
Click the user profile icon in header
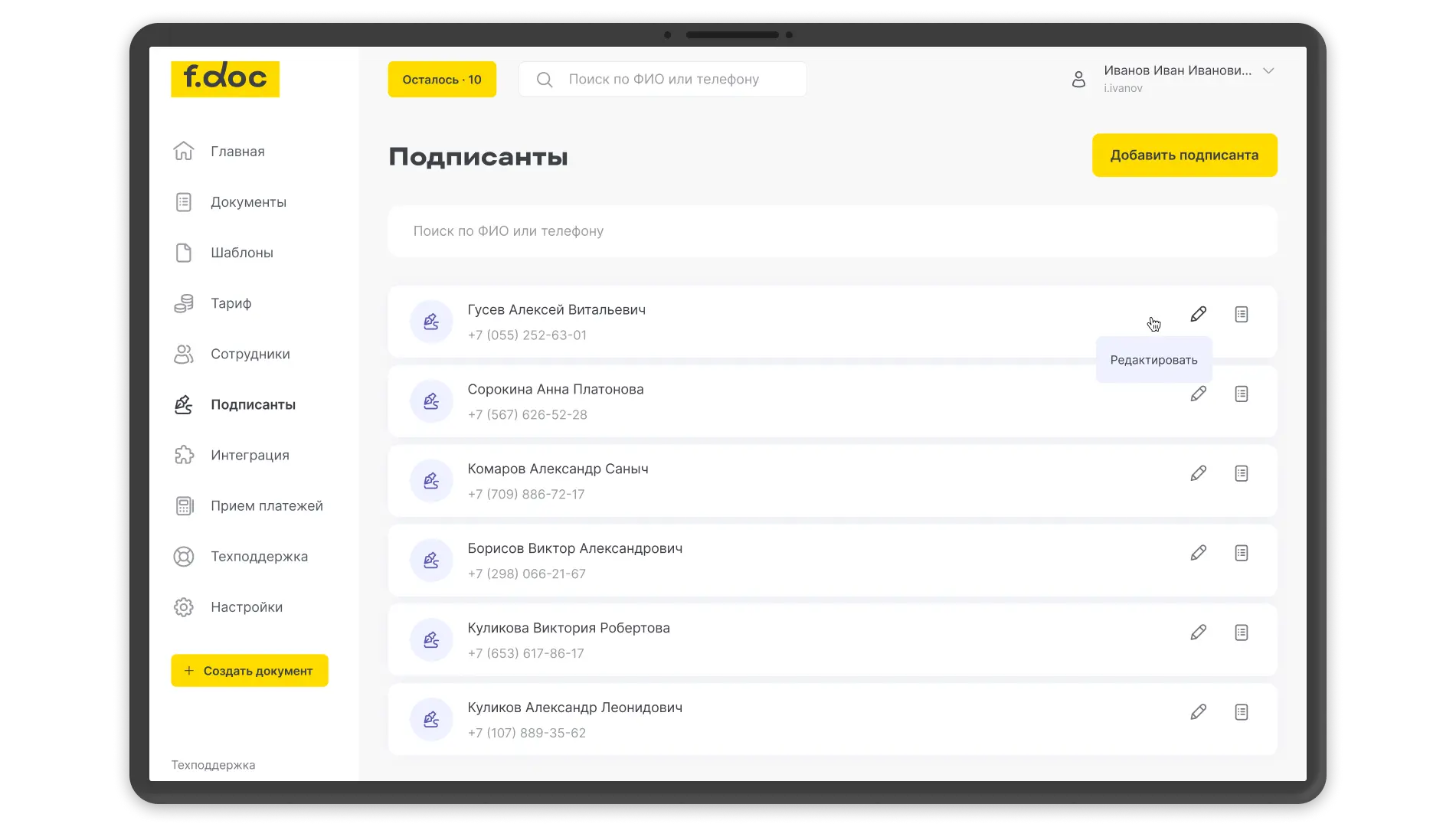1078,79
